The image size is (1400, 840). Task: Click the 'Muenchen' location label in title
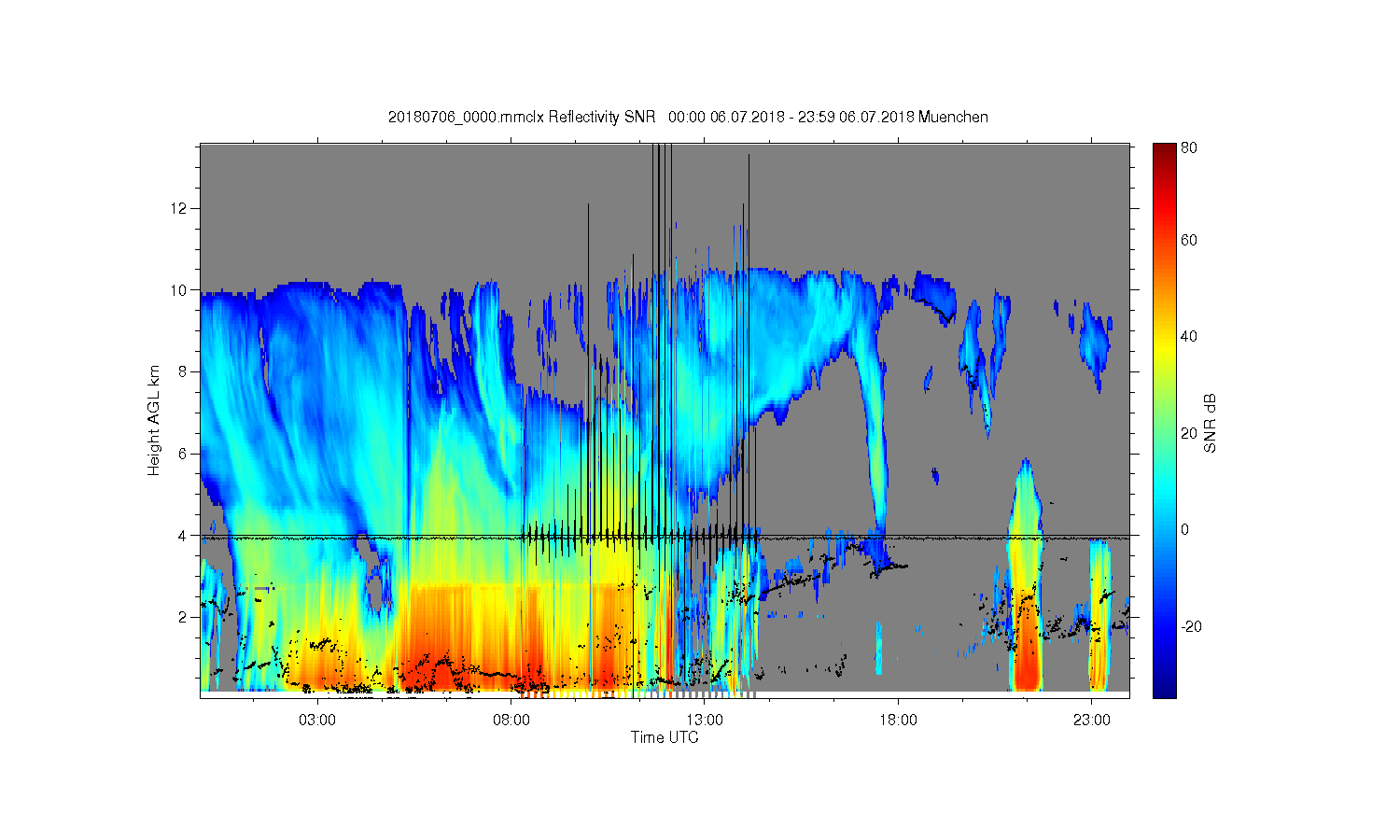click(953, 117)
